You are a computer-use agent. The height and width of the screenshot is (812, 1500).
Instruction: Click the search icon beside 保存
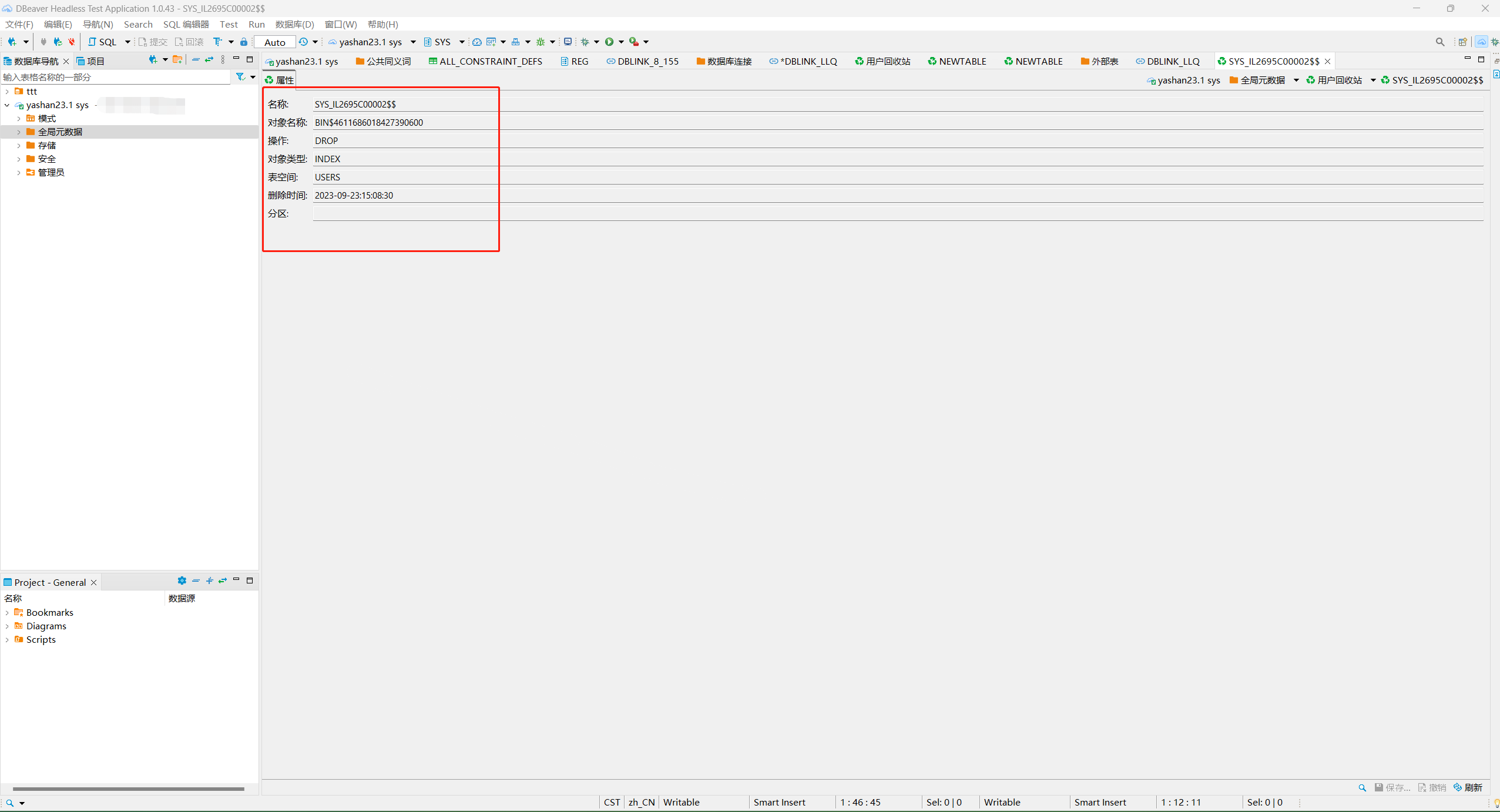click(x=1362, y=787)
